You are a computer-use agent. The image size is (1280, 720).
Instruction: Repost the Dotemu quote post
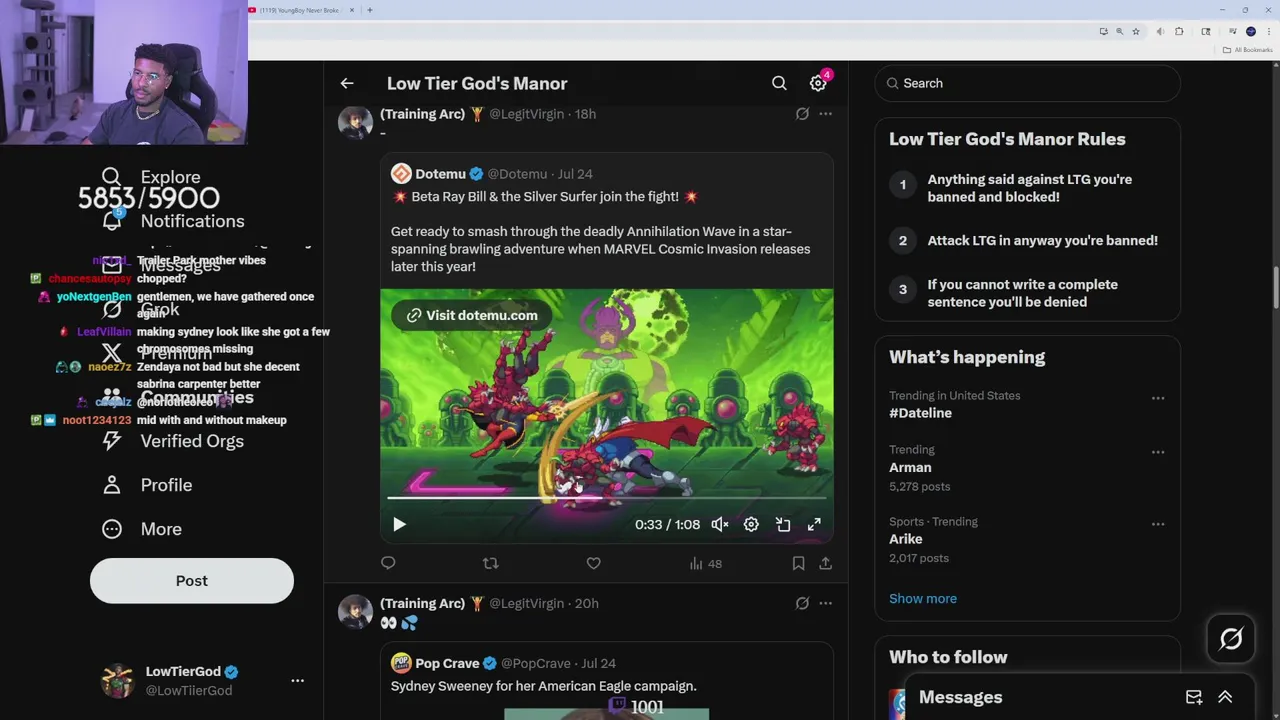pos(490,563)
